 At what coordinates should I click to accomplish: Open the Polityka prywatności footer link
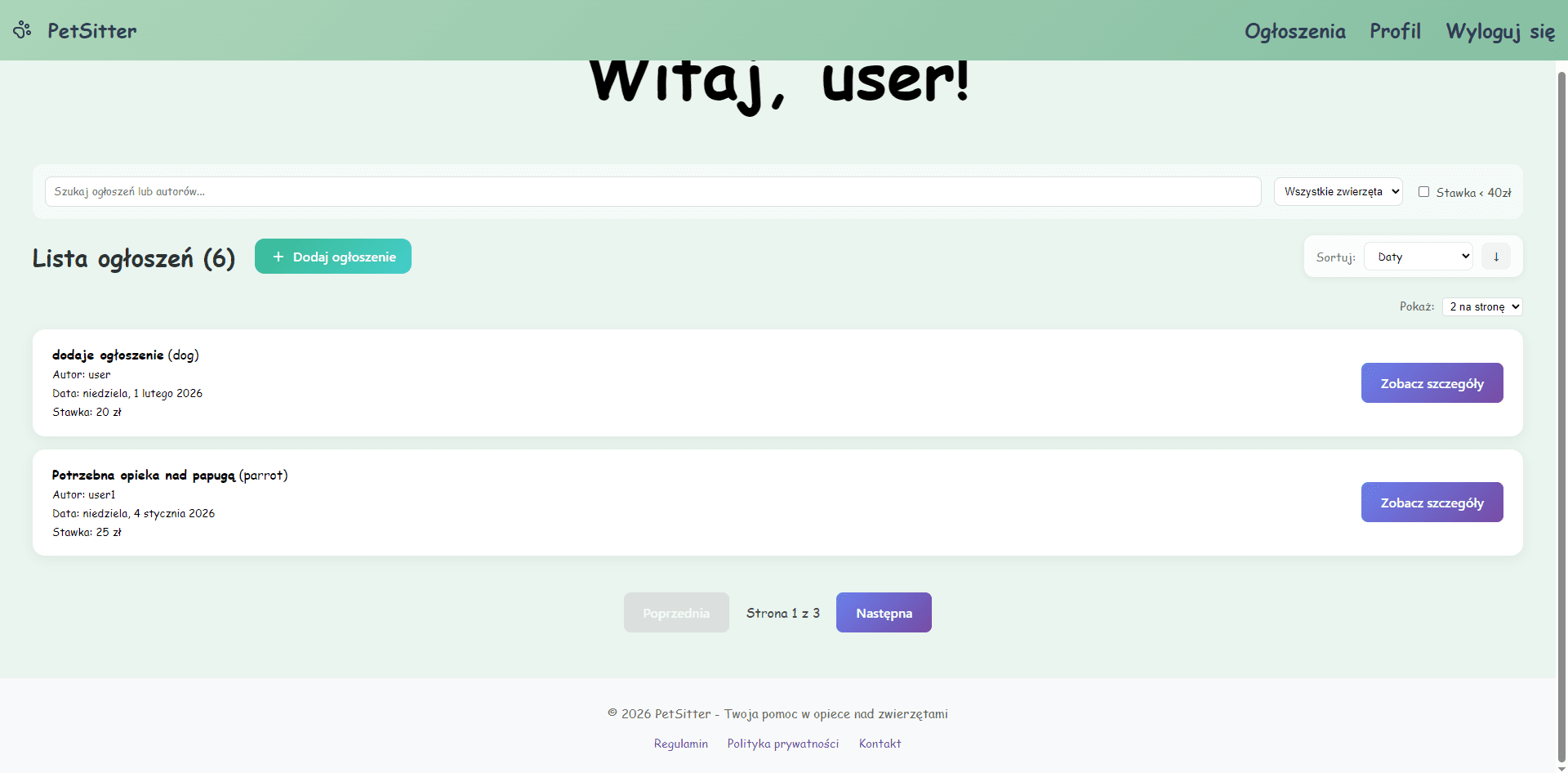(x=782, y=744)
